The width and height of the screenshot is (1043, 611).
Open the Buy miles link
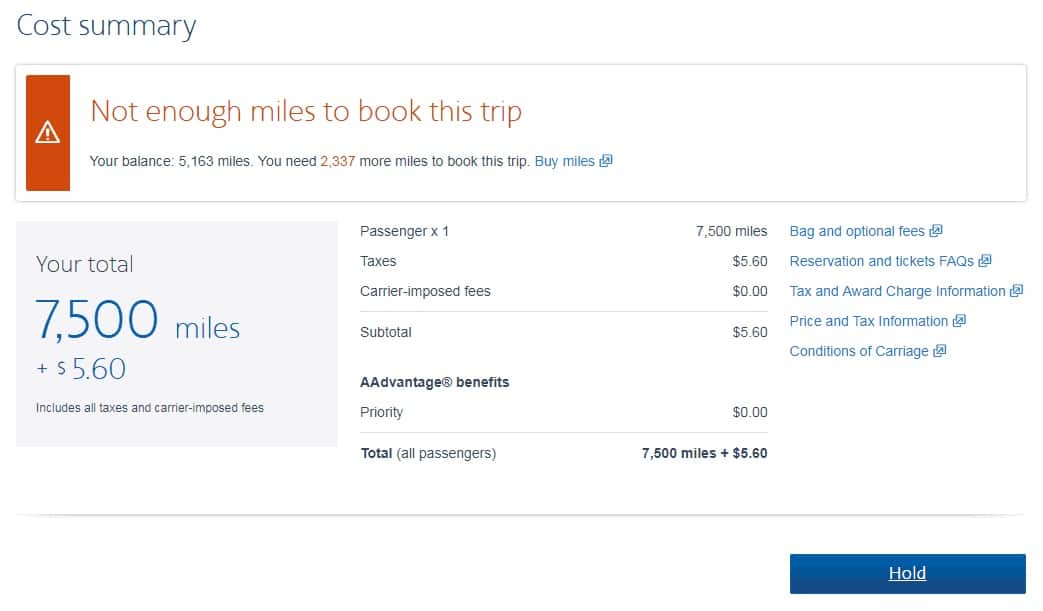pos(565,162)
